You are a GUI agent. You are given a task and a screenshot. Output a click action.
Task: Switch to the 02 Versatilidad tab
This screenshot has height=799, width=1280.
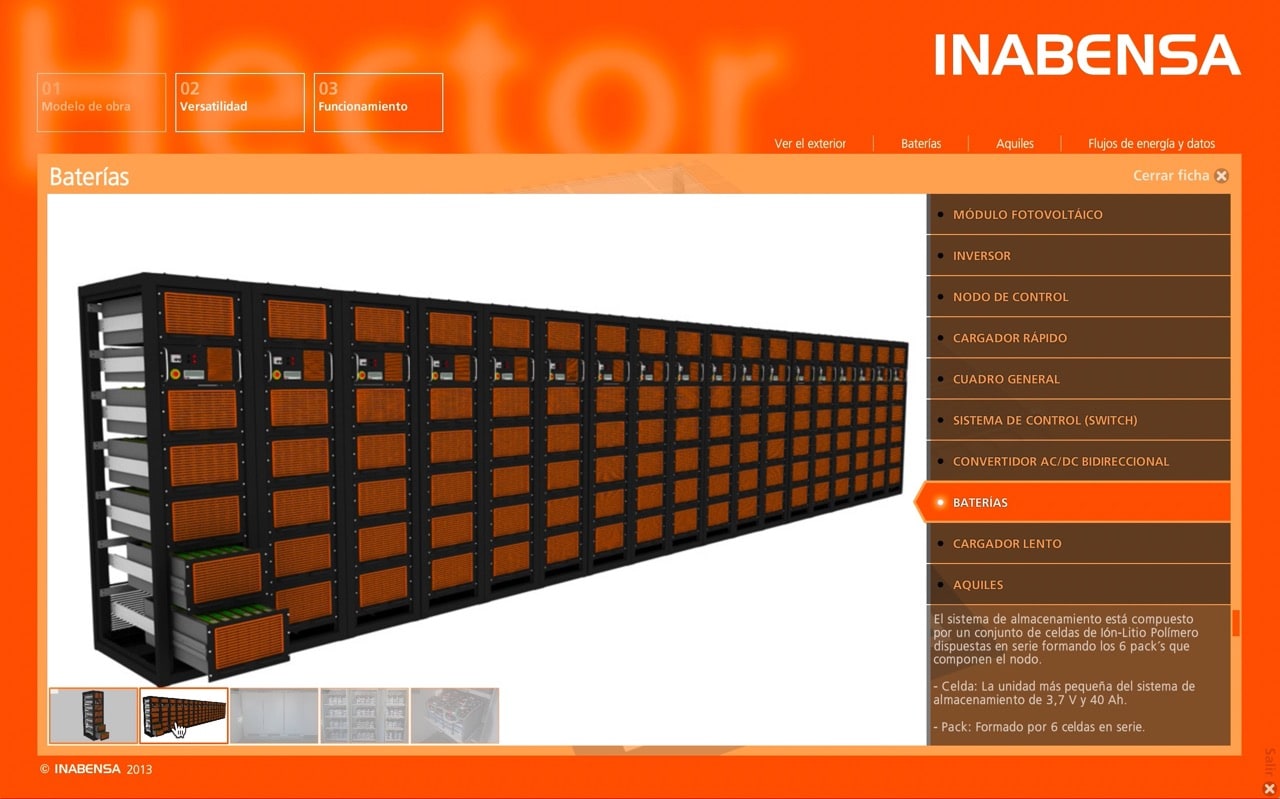coord(240,102)
